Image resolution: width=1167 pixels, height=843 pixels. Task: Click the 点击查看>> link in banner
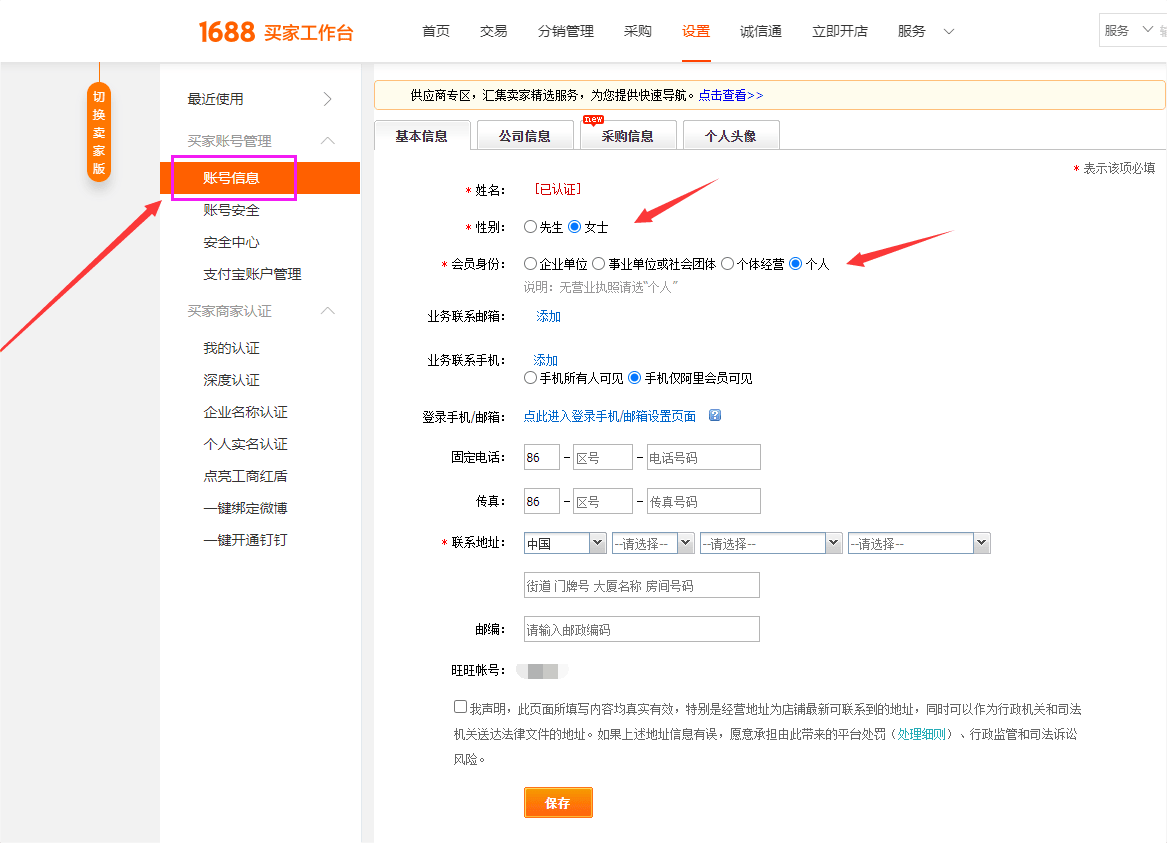tap(731, 95)
